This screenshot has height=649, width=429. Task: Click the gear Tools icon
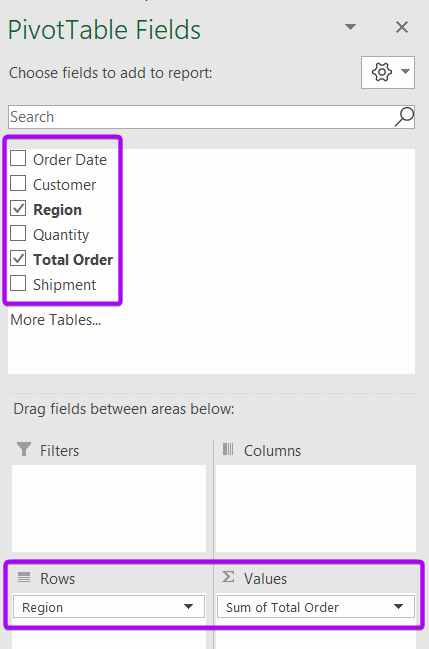(381, 72)
